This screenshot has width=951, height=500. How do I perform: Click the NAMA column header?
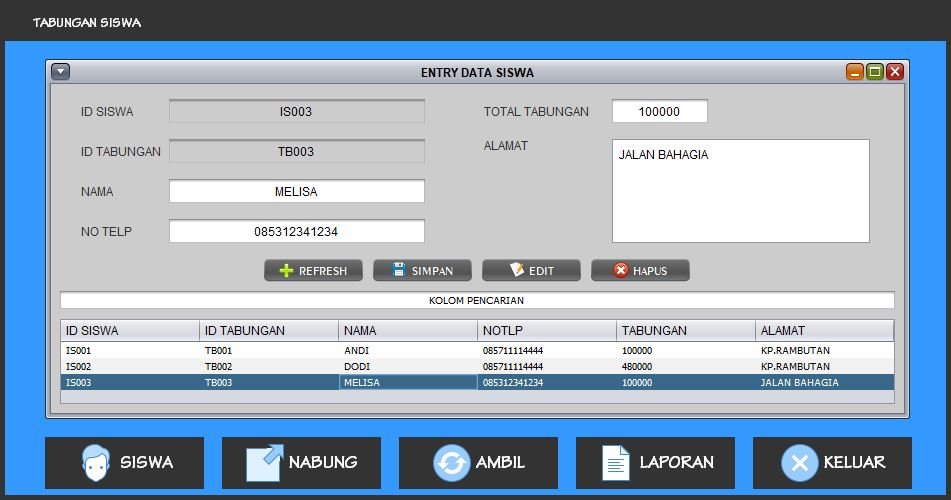pos(407,331)
